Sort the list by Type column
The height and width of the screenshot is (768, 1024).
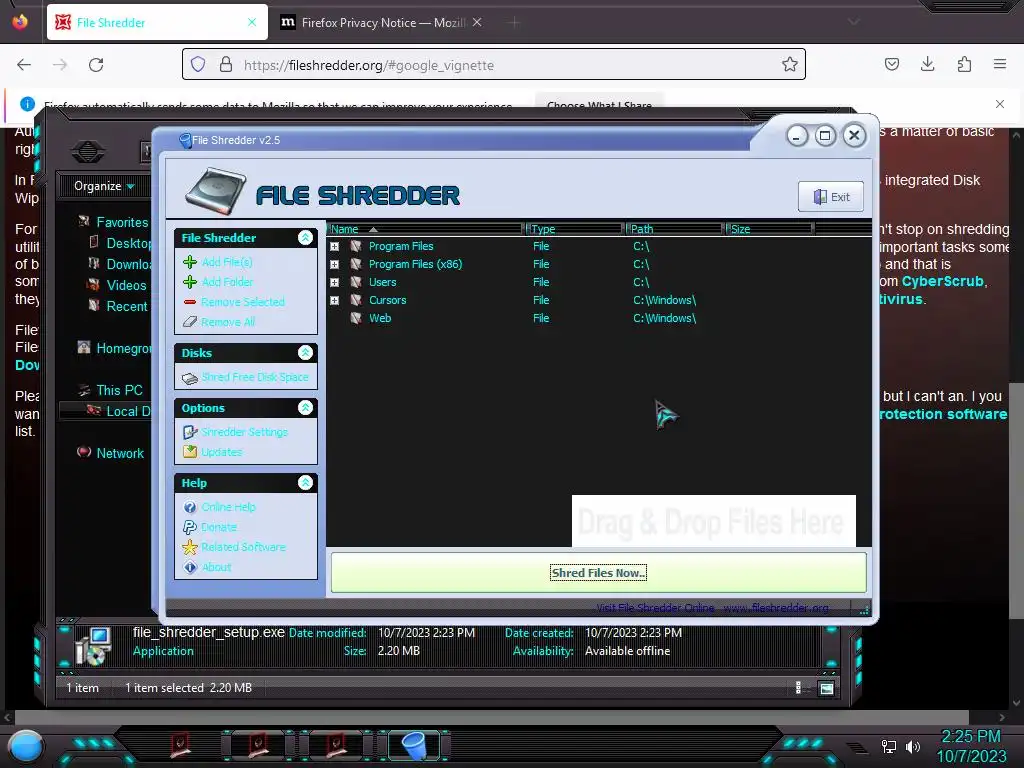[x=575, y=229]
